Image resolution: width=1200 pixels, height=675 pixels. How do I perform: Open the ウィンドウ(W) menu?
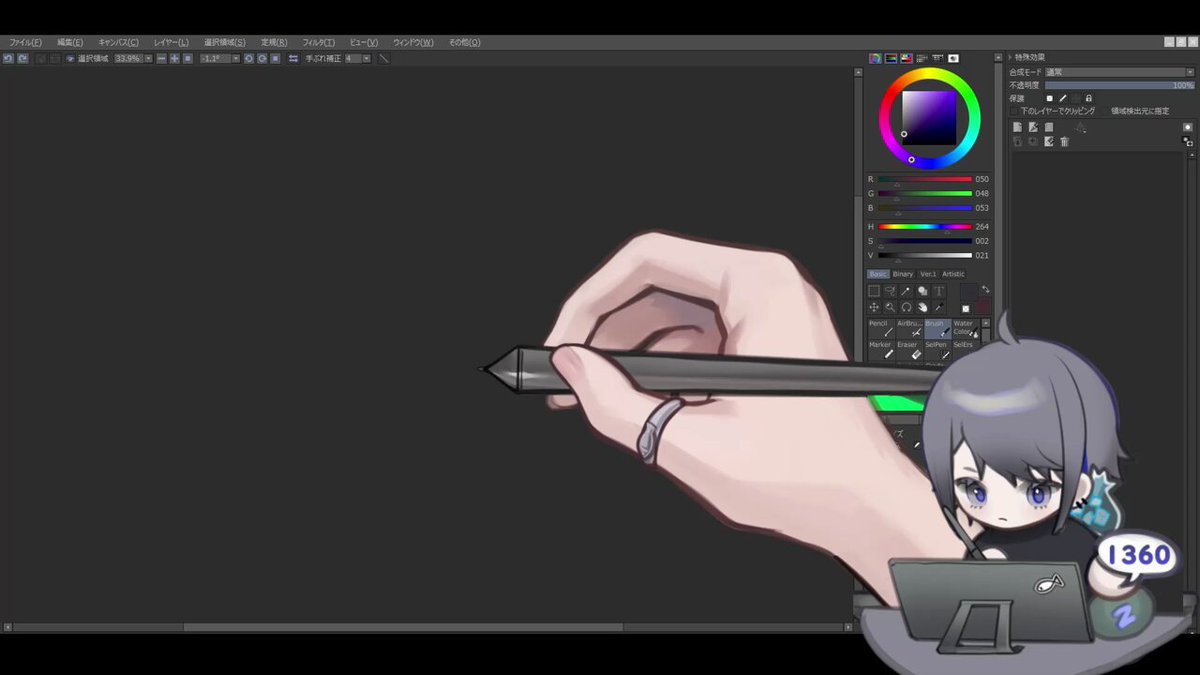click(413, 43)
